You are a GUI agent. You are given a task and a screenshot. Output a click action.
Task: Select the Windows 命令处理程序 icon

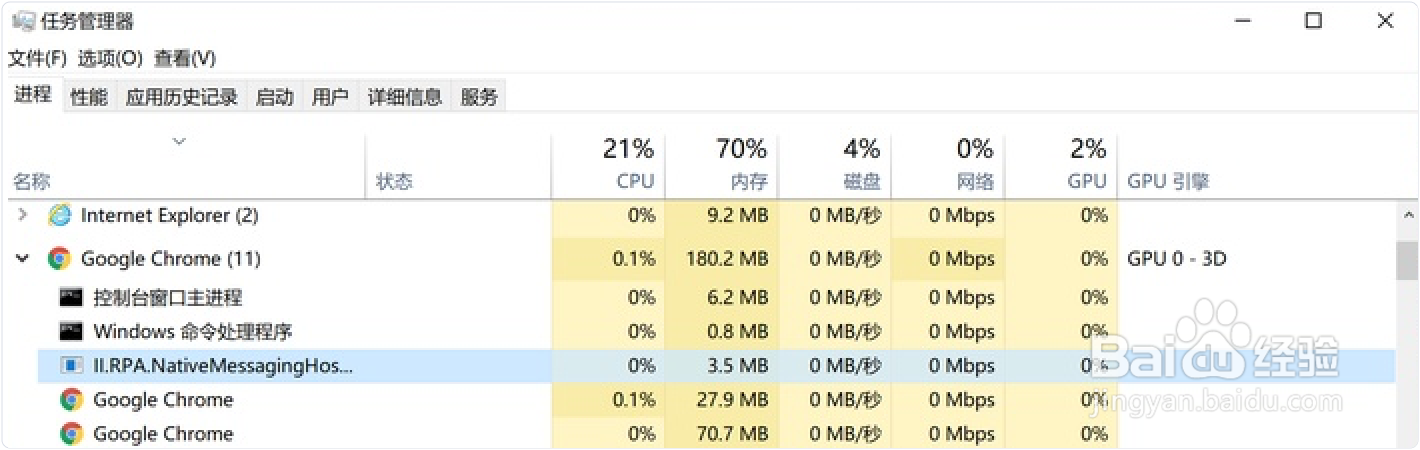[x=71, y=331]
